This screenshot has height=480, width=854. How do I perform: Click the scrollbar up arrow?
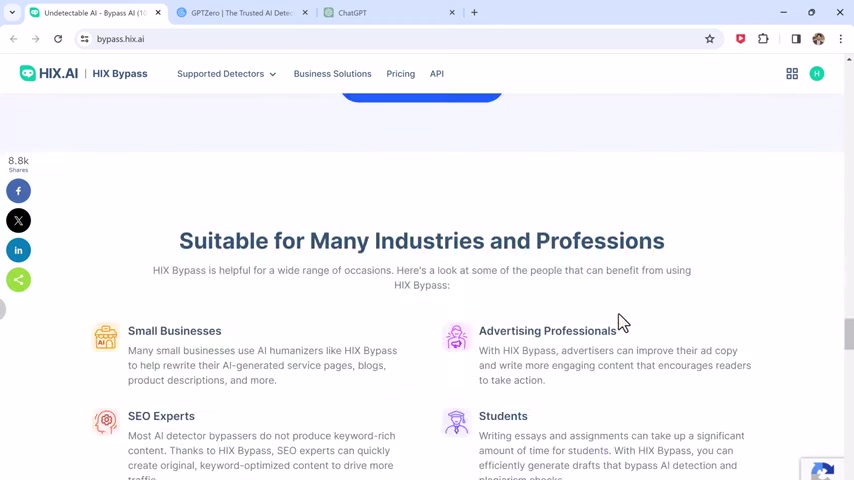click(x=849, y=58)
